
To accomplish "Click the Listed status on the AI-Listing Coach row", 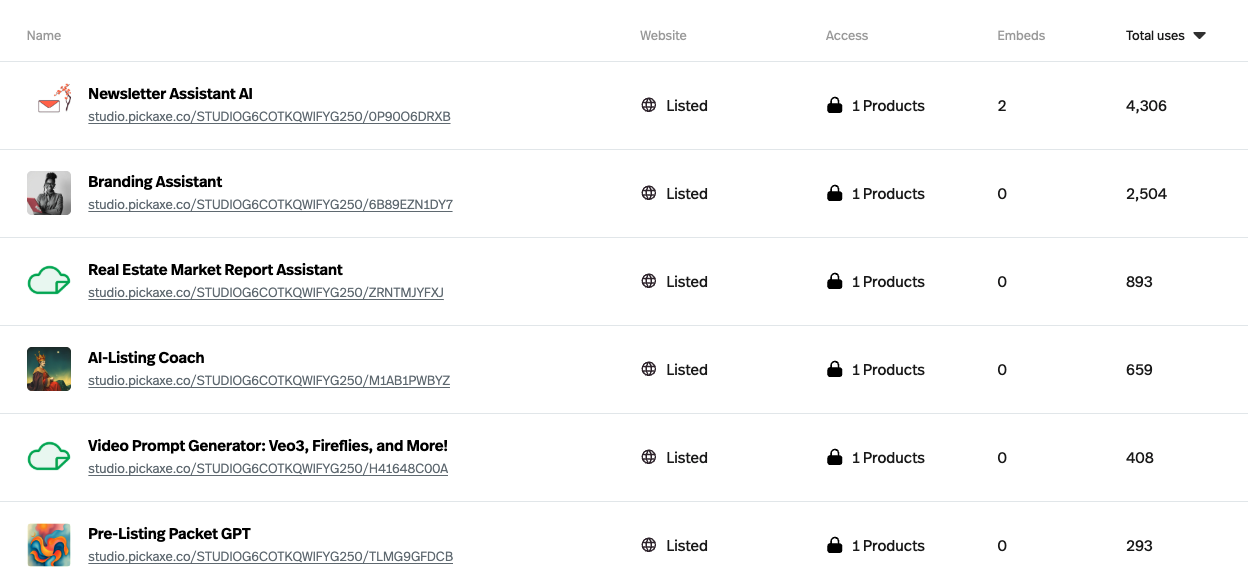I will (x=687, y=369).
